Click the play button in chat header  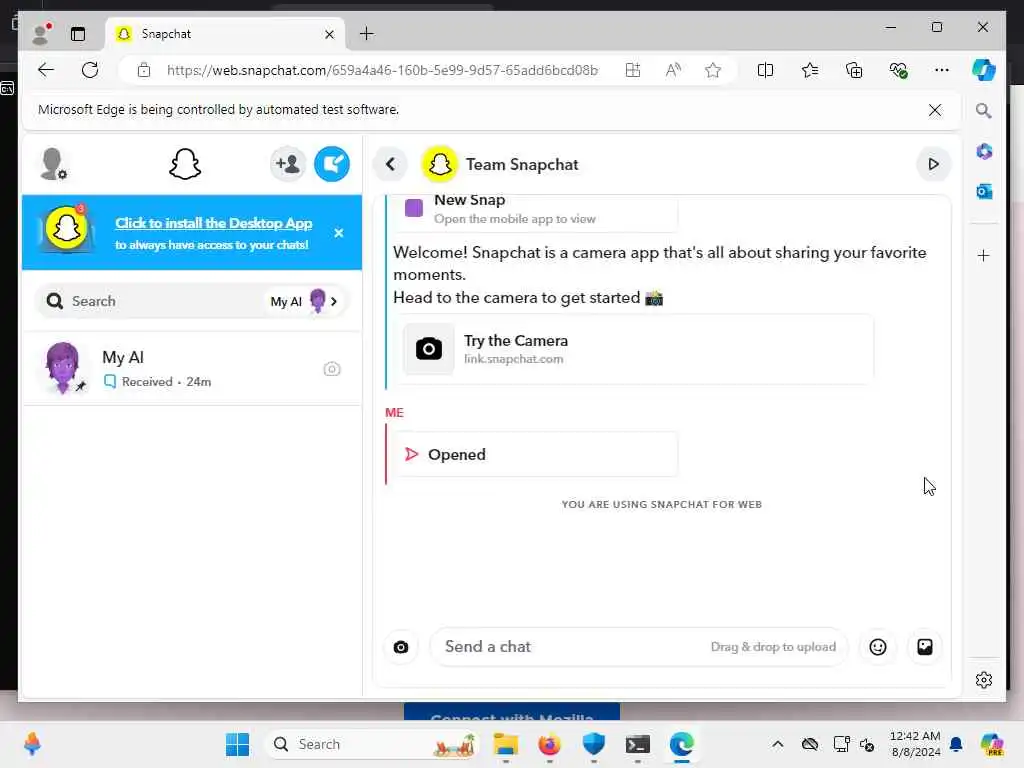pyautogui.click(x=933, y=164)
